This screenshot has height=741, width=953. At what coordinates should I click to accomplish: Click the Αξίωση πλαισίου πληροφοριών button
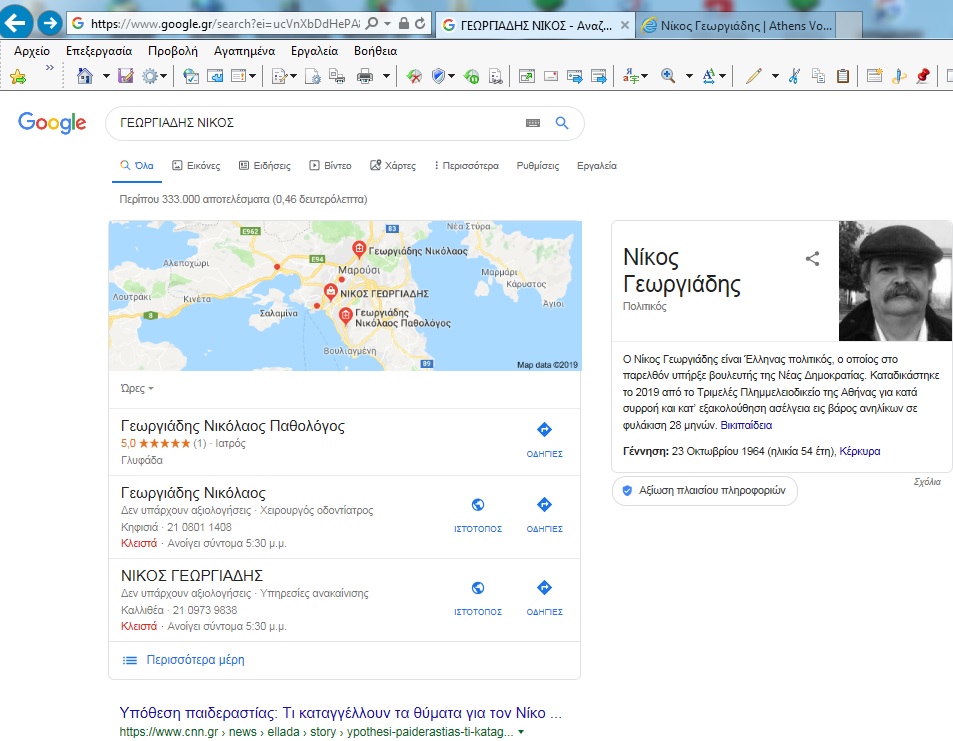pos(705,491)
